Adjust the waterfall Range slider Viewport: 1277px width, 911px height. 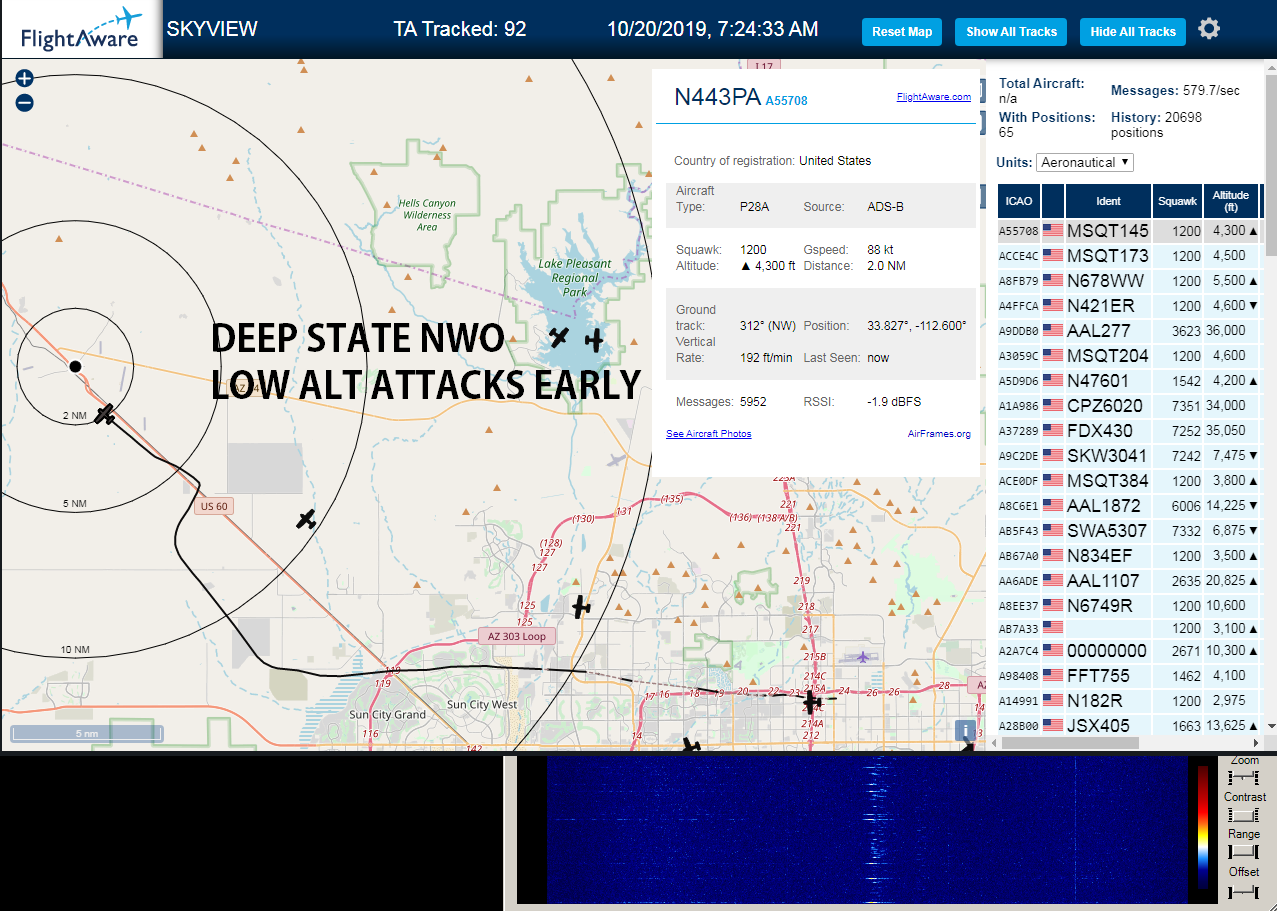click(x=1243, y=852)
